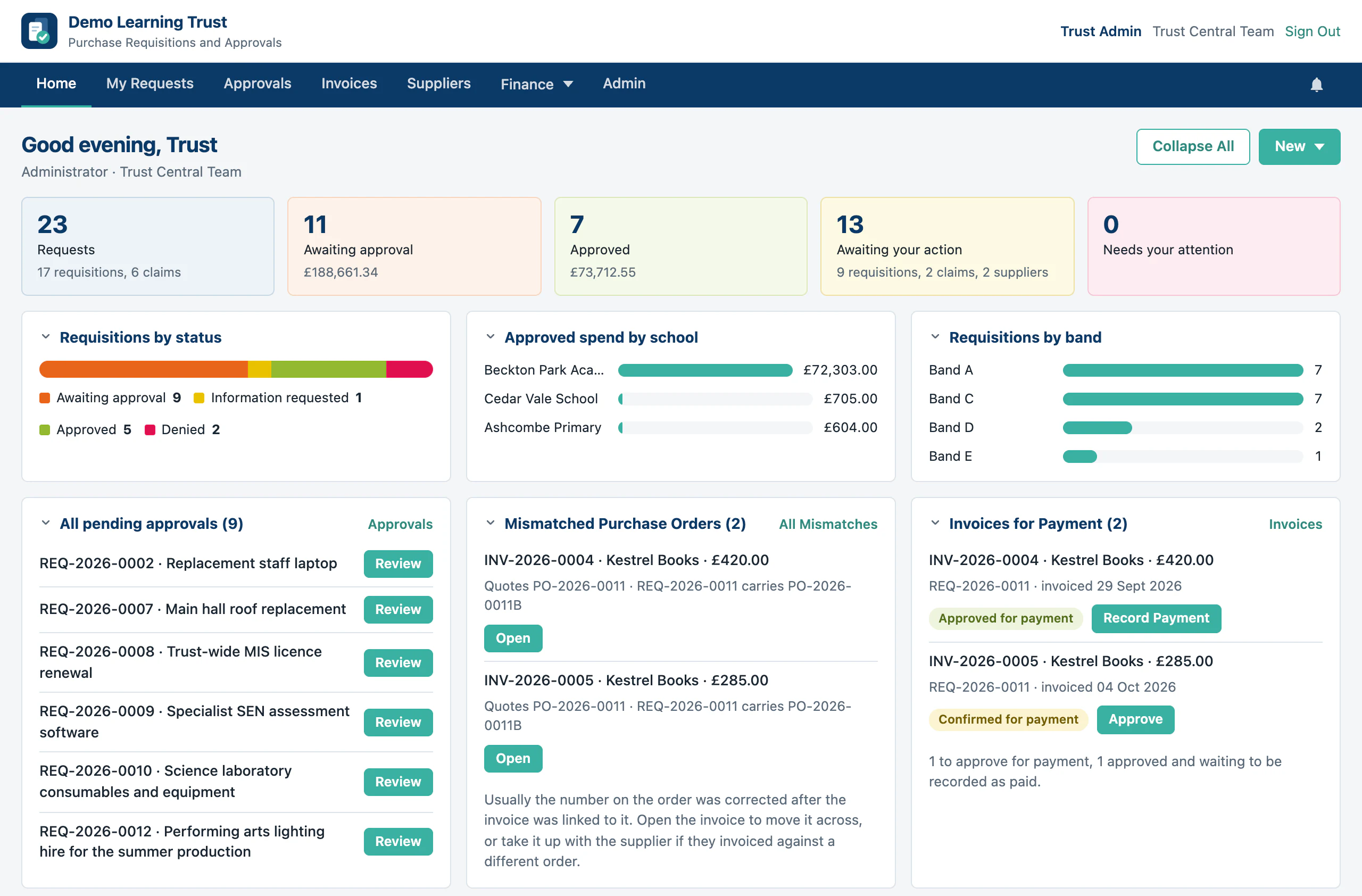Viewport: 1362px width, 896px height.
Task: Click the Band D progress bar
Action: click(x=1182, y=427)
